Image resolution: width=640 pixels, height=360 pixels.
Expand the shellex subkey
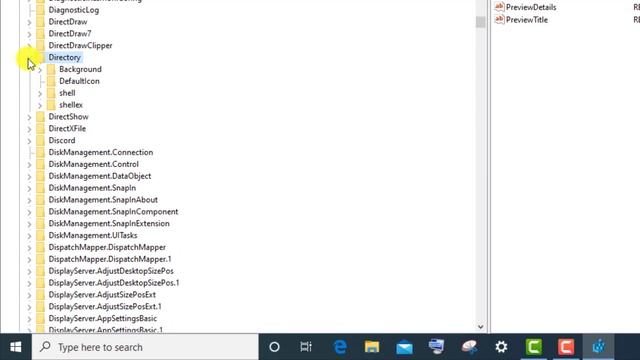40,105
